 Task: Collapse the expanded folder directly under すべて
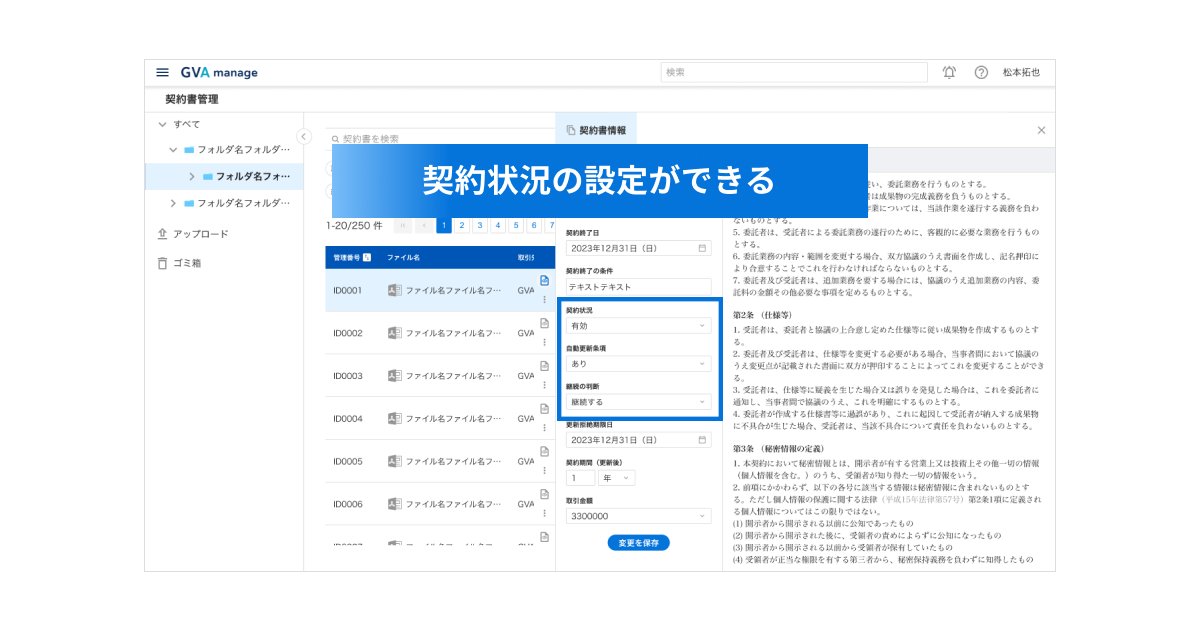pos(173,149)
